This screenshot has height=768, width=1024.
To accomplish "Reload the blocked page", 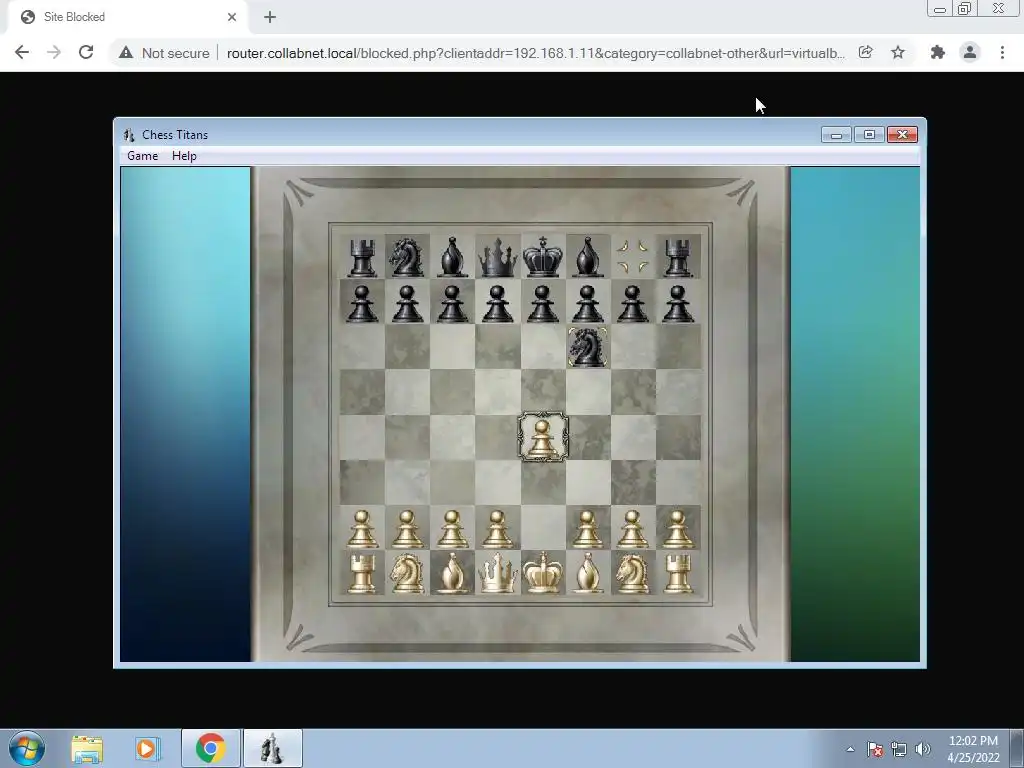I will click(86, 52).
